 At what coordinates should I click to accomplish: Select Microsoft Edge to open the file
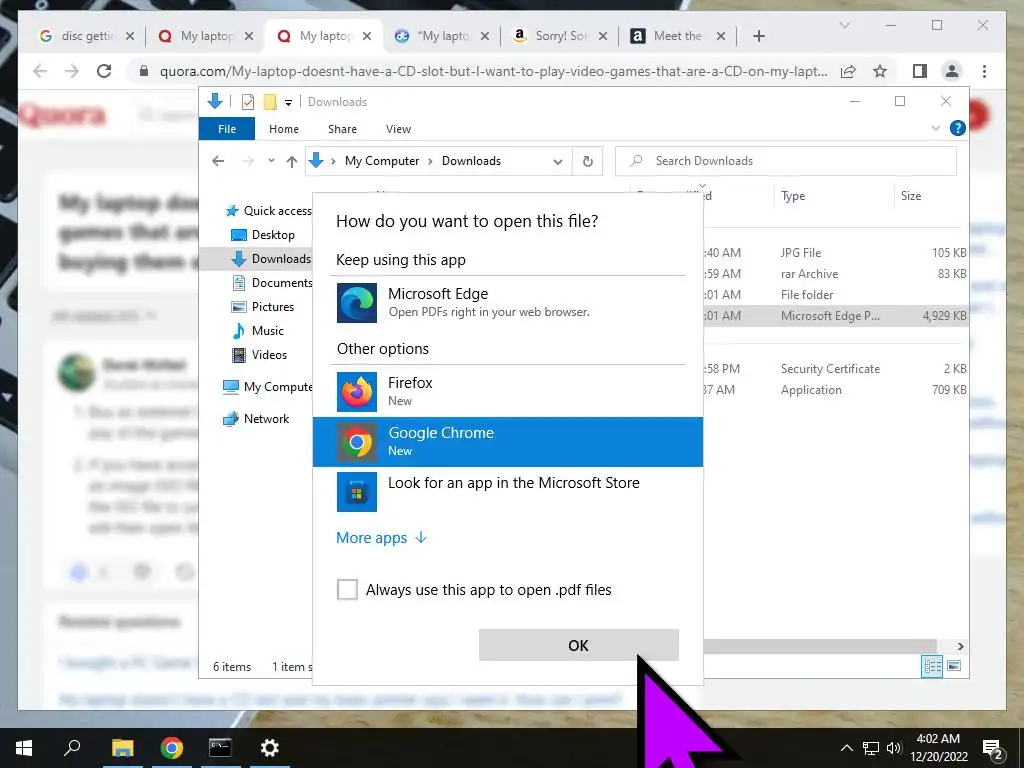click(x=507, y=302)
